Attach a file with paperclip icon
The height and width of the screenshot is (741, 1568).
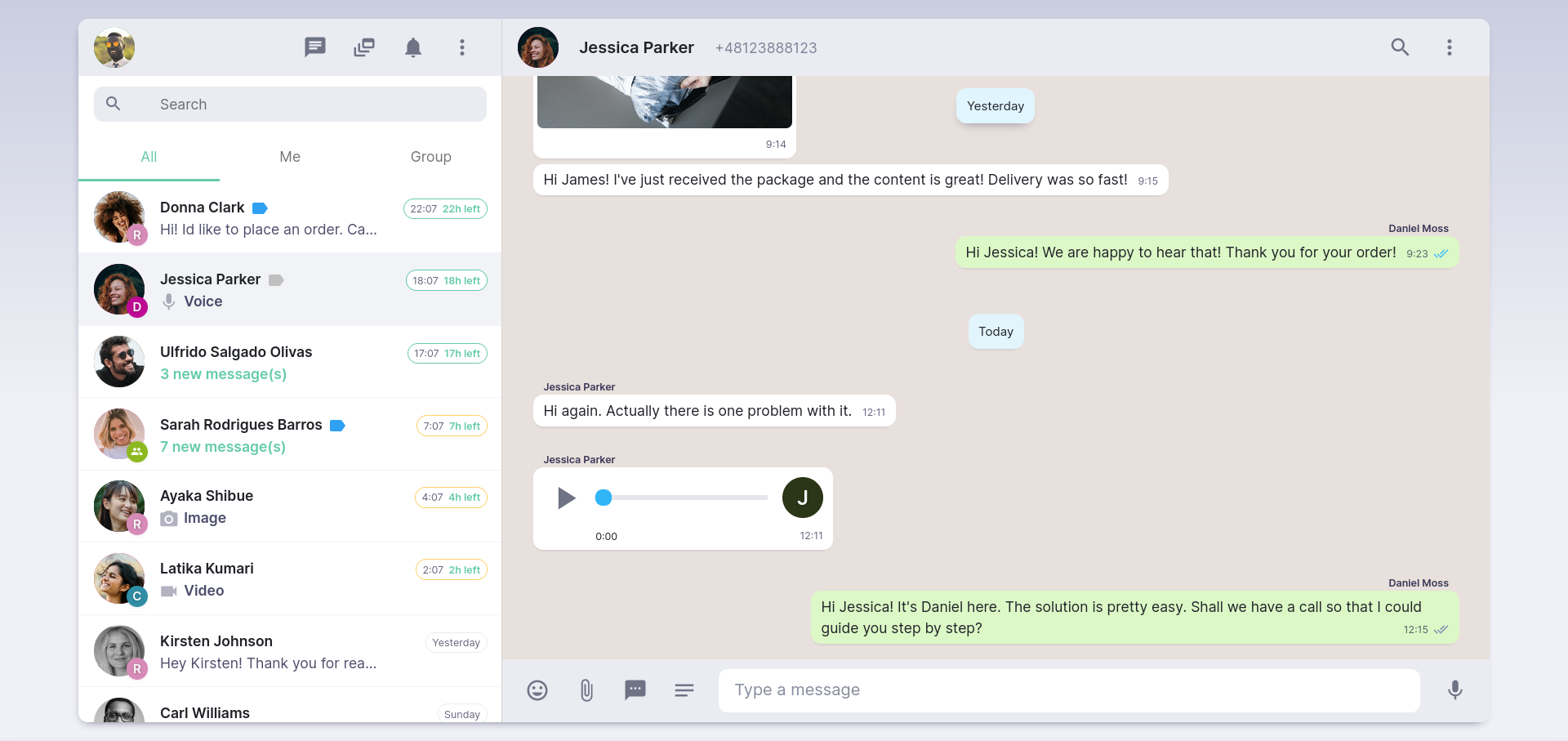point(586,690)
